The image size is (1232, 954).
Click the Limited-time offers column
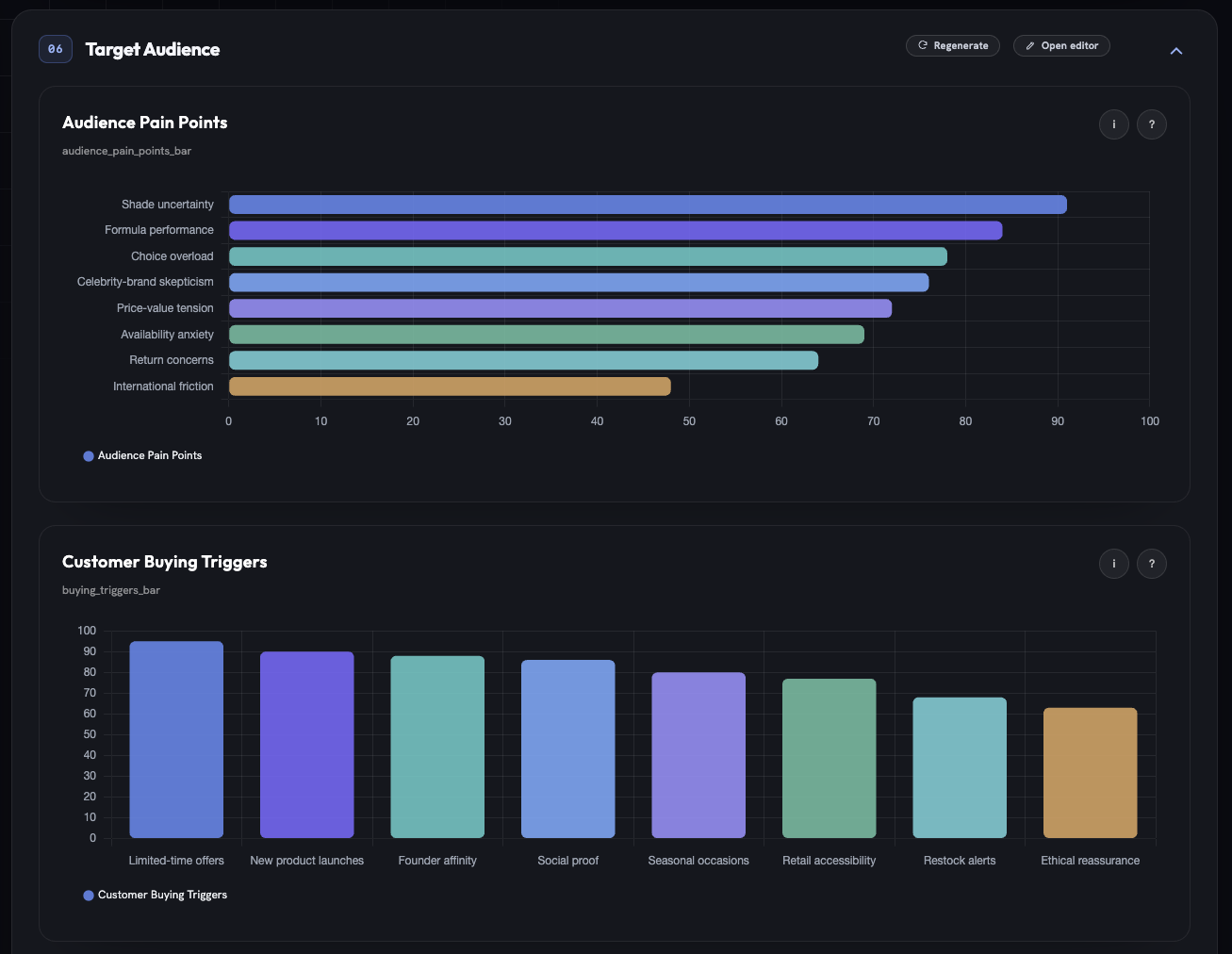(176, 740)
